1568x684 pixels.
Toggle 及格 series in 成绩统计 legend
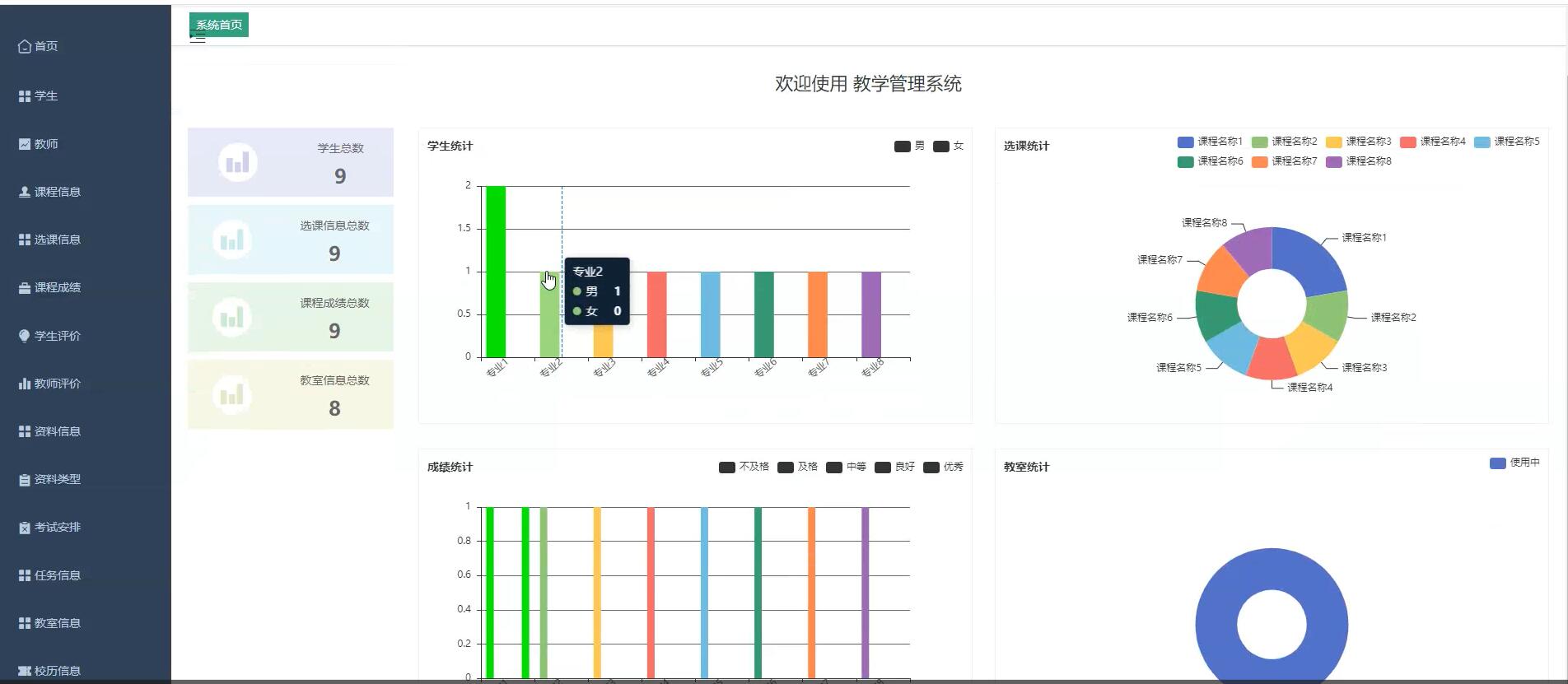pyautogui.click(x=798, y=467)
